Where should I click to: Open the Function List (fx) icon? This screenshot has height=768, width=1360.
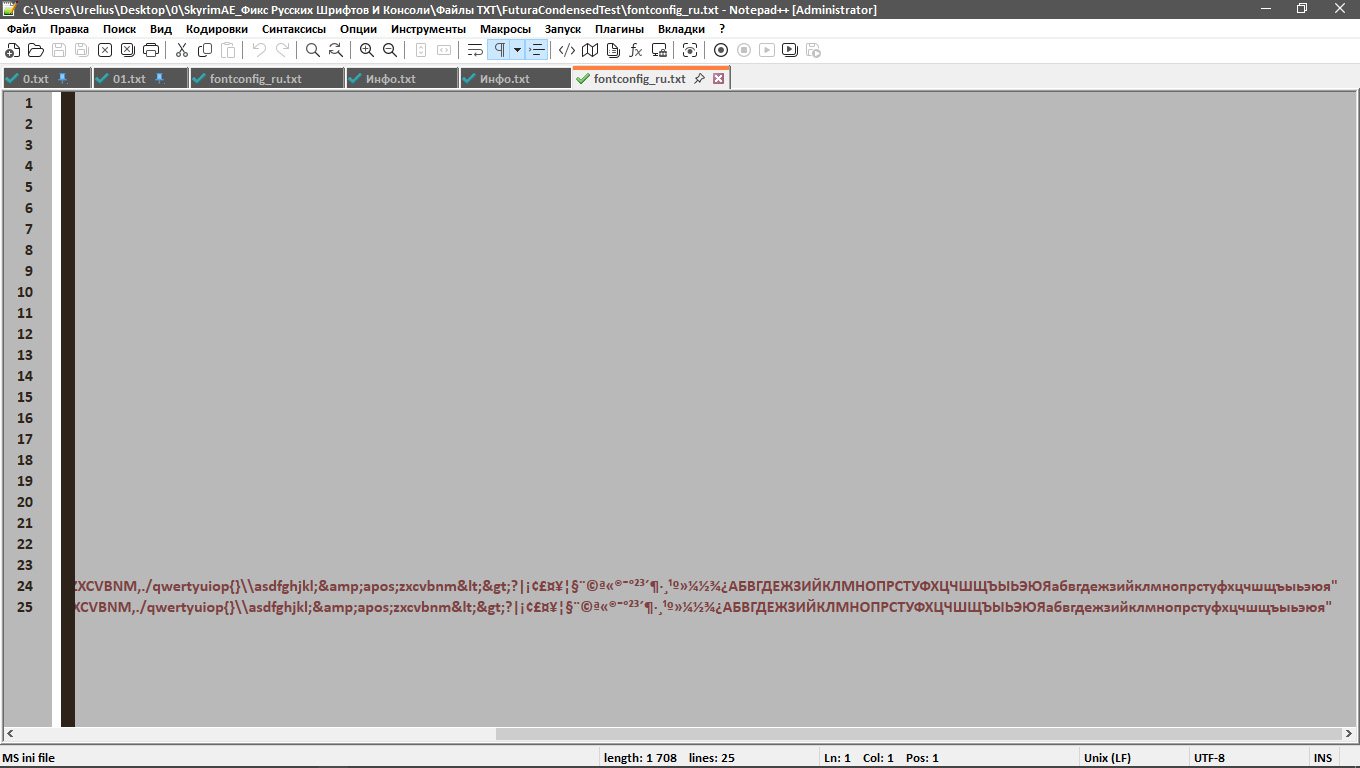point(635,50)
